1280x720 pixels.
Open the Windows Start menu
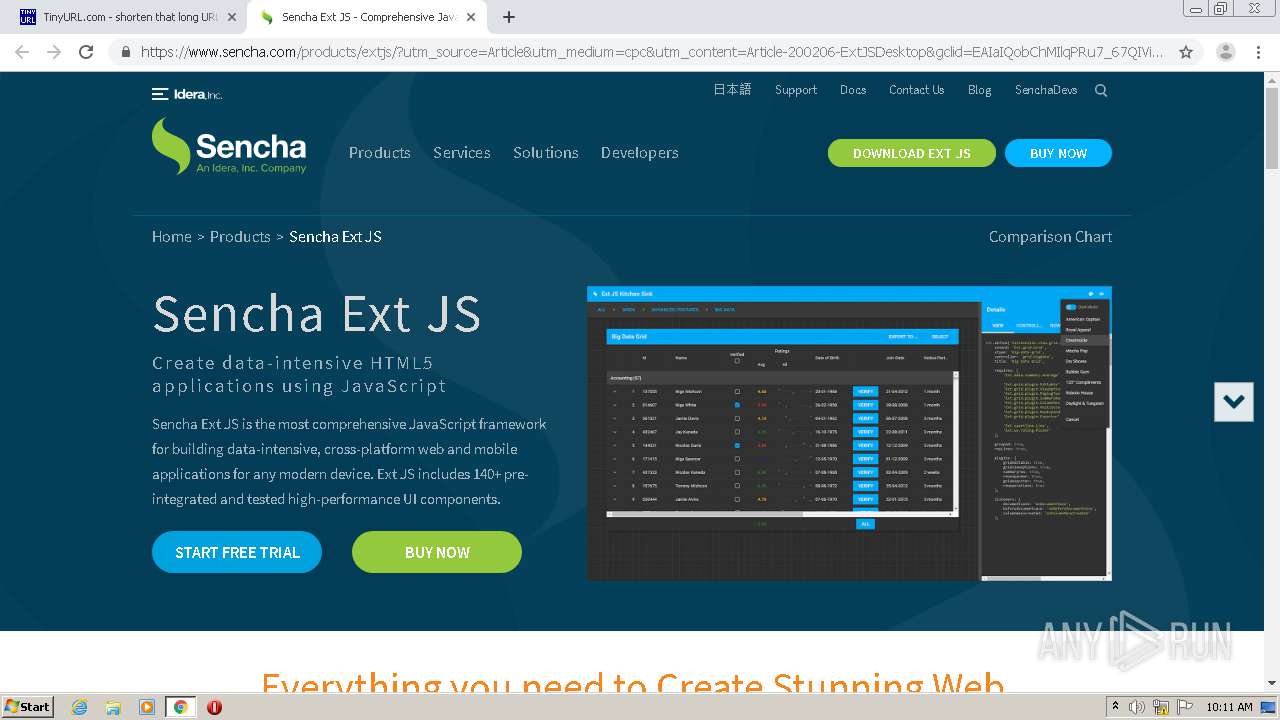28,706
